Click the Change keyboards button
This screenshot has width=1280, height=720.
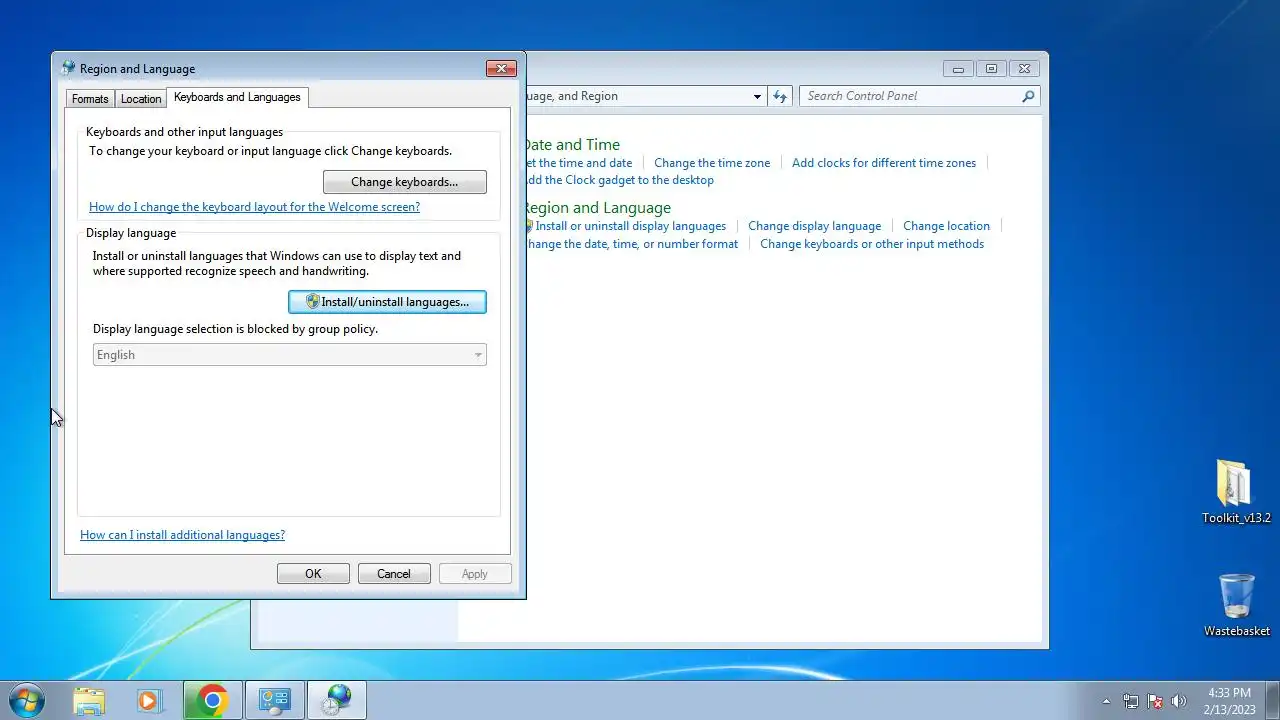[405, 182]
